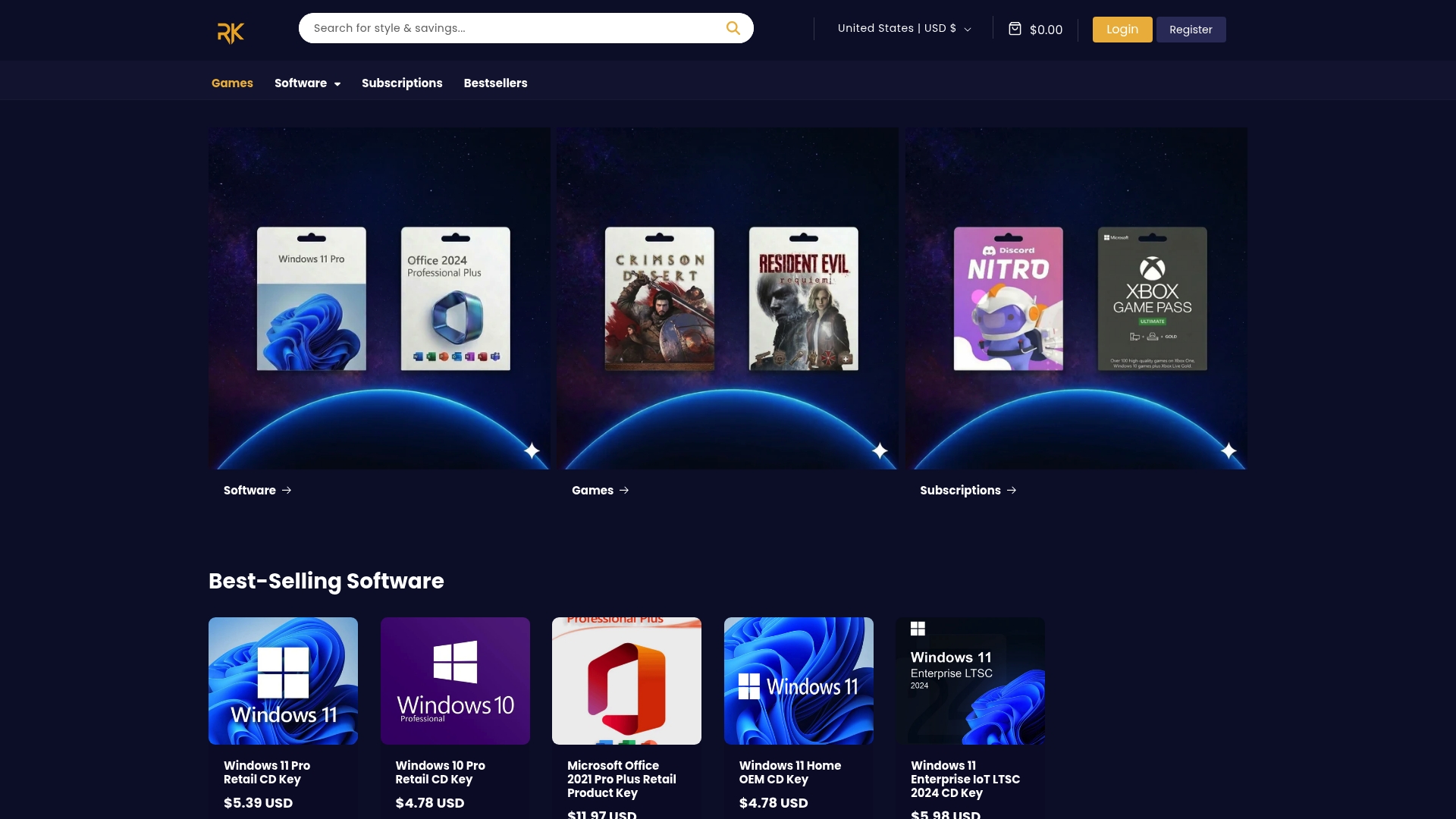Click the Office 2024 Professional Plus card

coord(455,298)
